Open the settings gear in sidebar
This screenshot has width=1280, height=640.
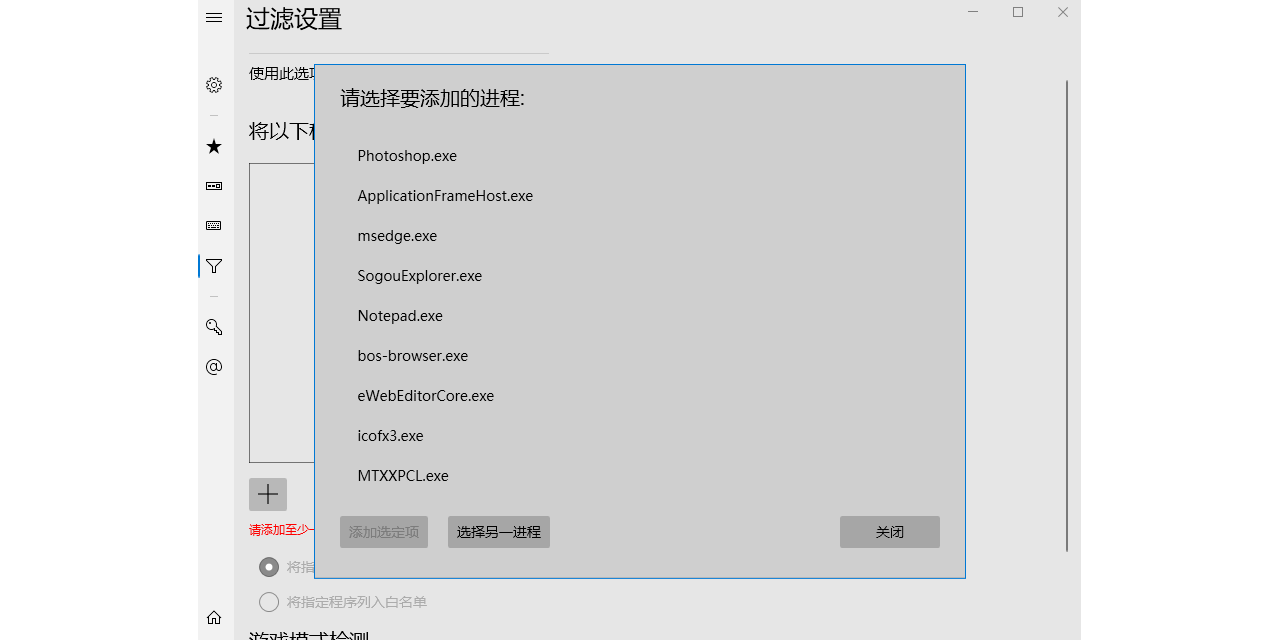point(213,85)
